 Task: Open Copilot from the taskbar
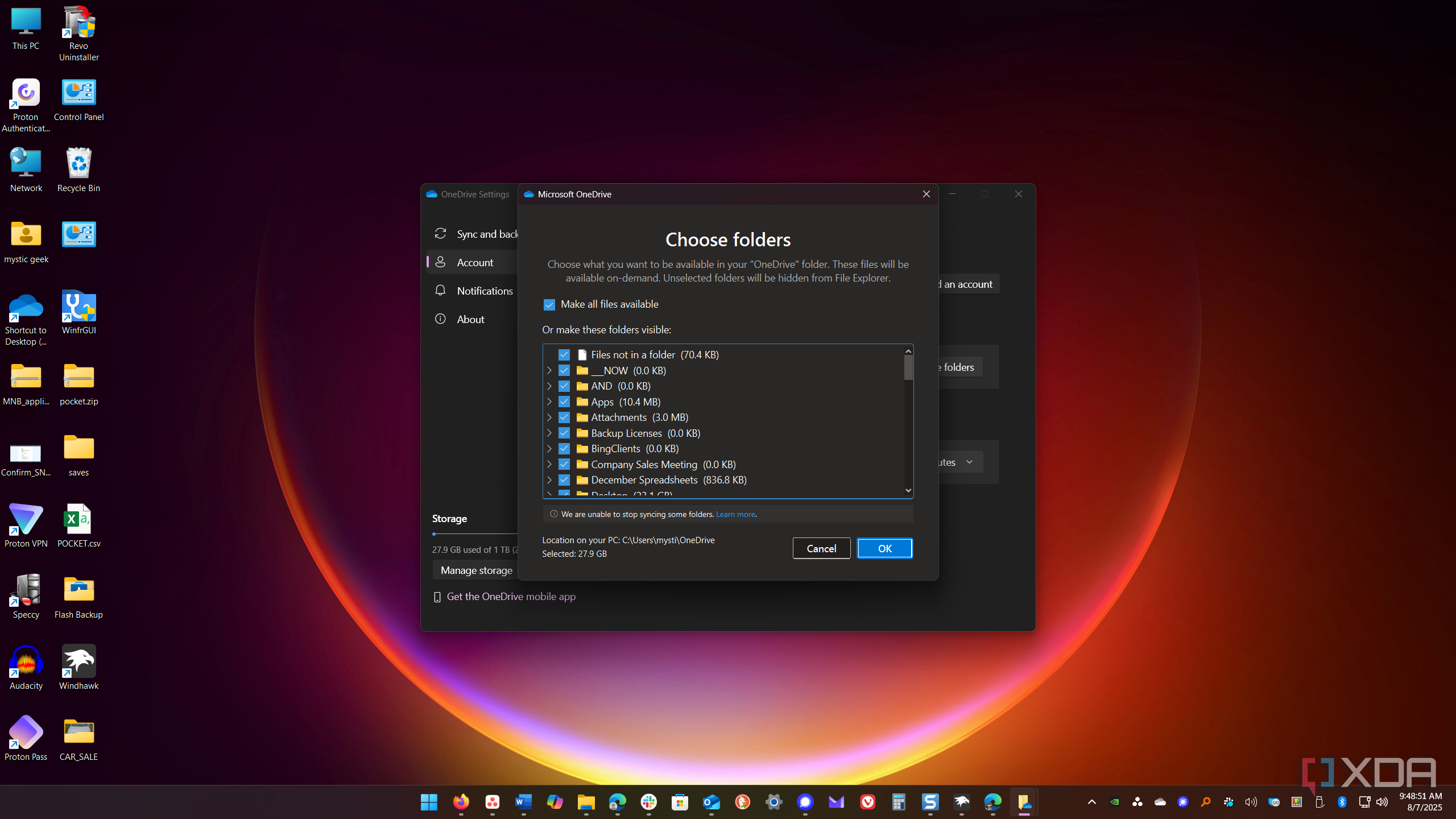point(555,802)
